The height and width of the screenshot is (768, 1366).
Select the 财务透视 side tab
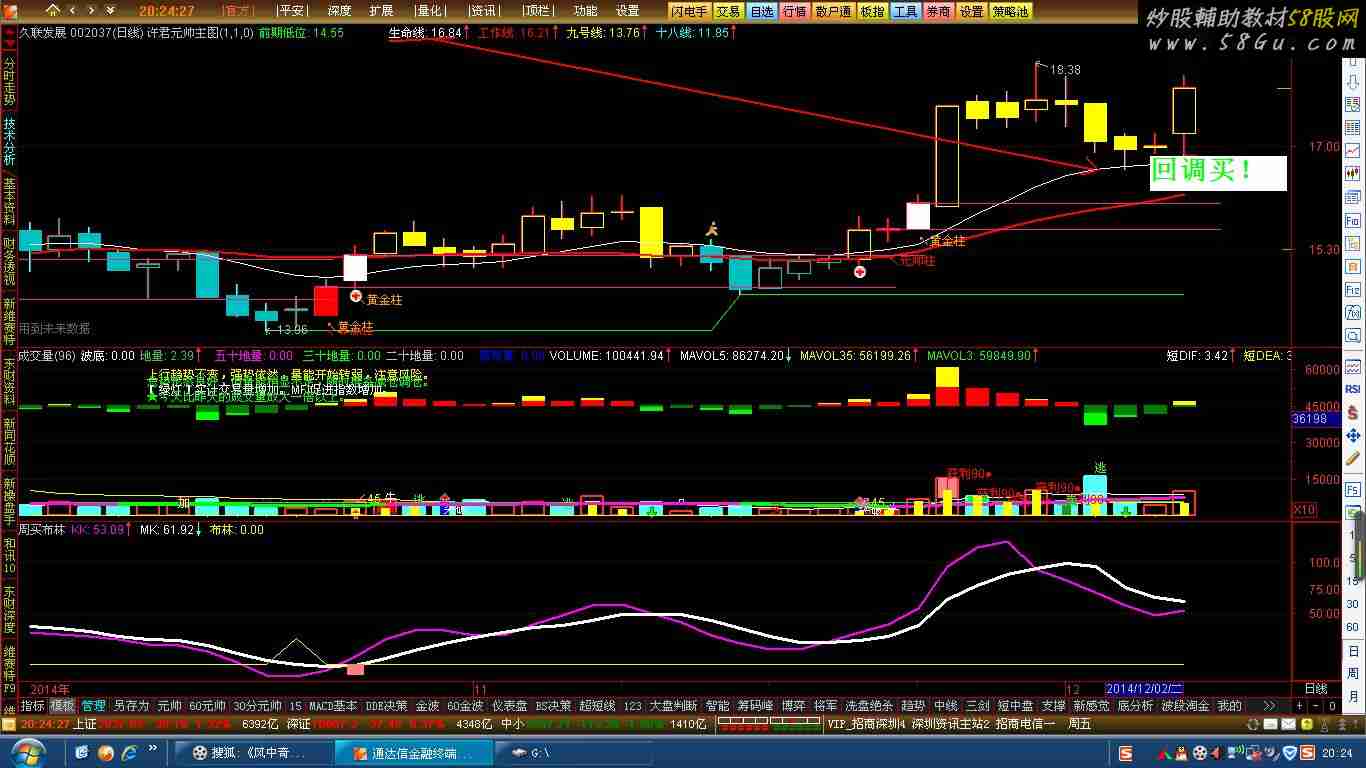[x=9, y=260]
